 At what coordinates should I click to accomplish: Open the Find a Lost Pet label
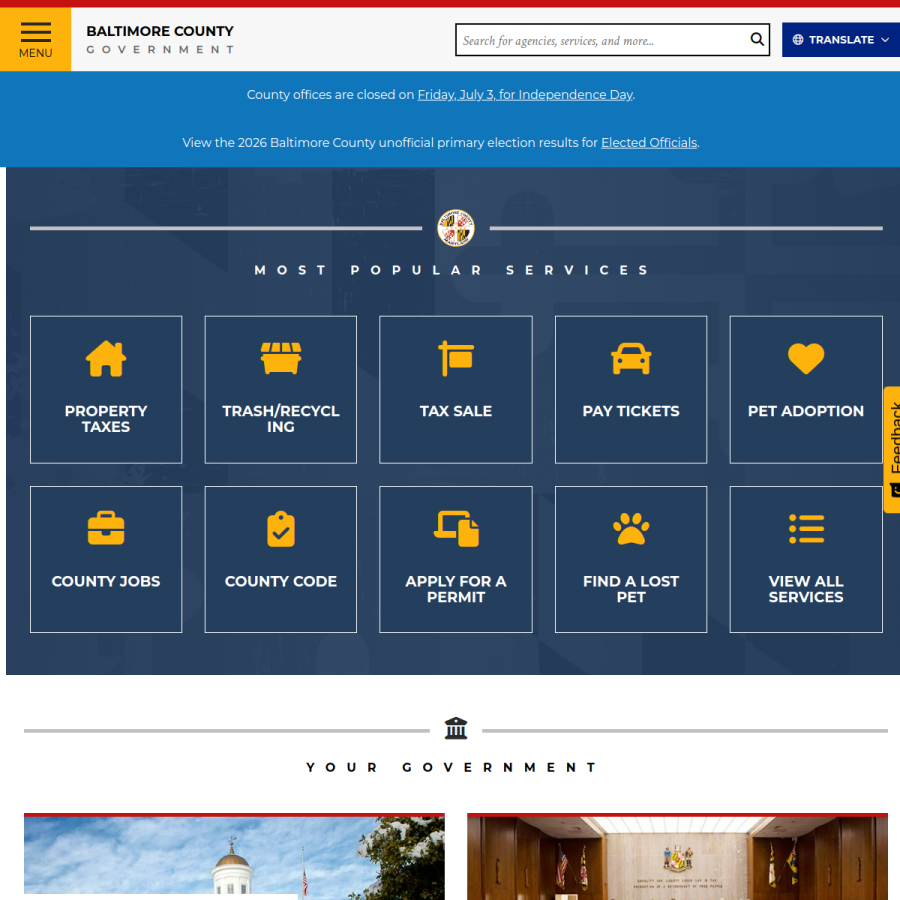[631, 589]
